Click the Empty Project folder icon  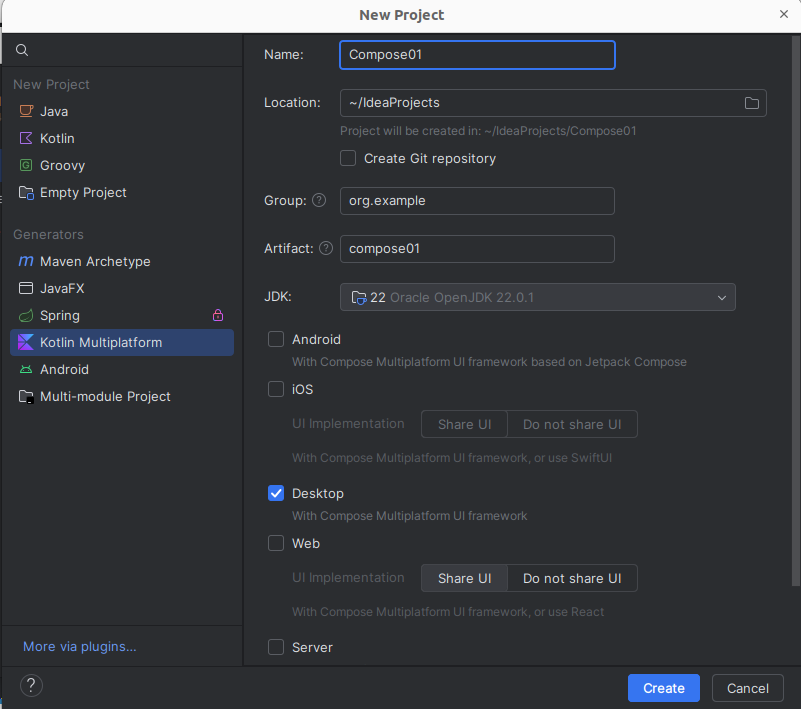pyautogui.click(x=26, y=193)
